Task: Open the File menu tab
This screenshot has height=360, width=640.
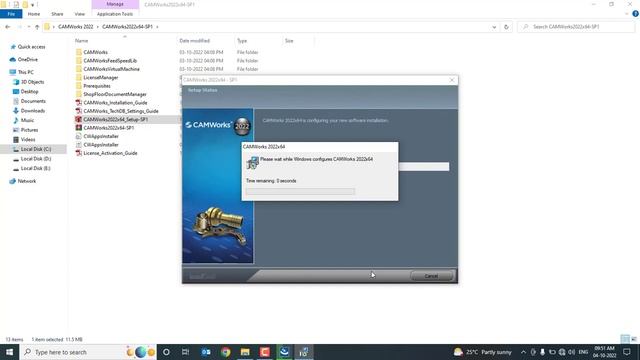Action: click(11, 14)
